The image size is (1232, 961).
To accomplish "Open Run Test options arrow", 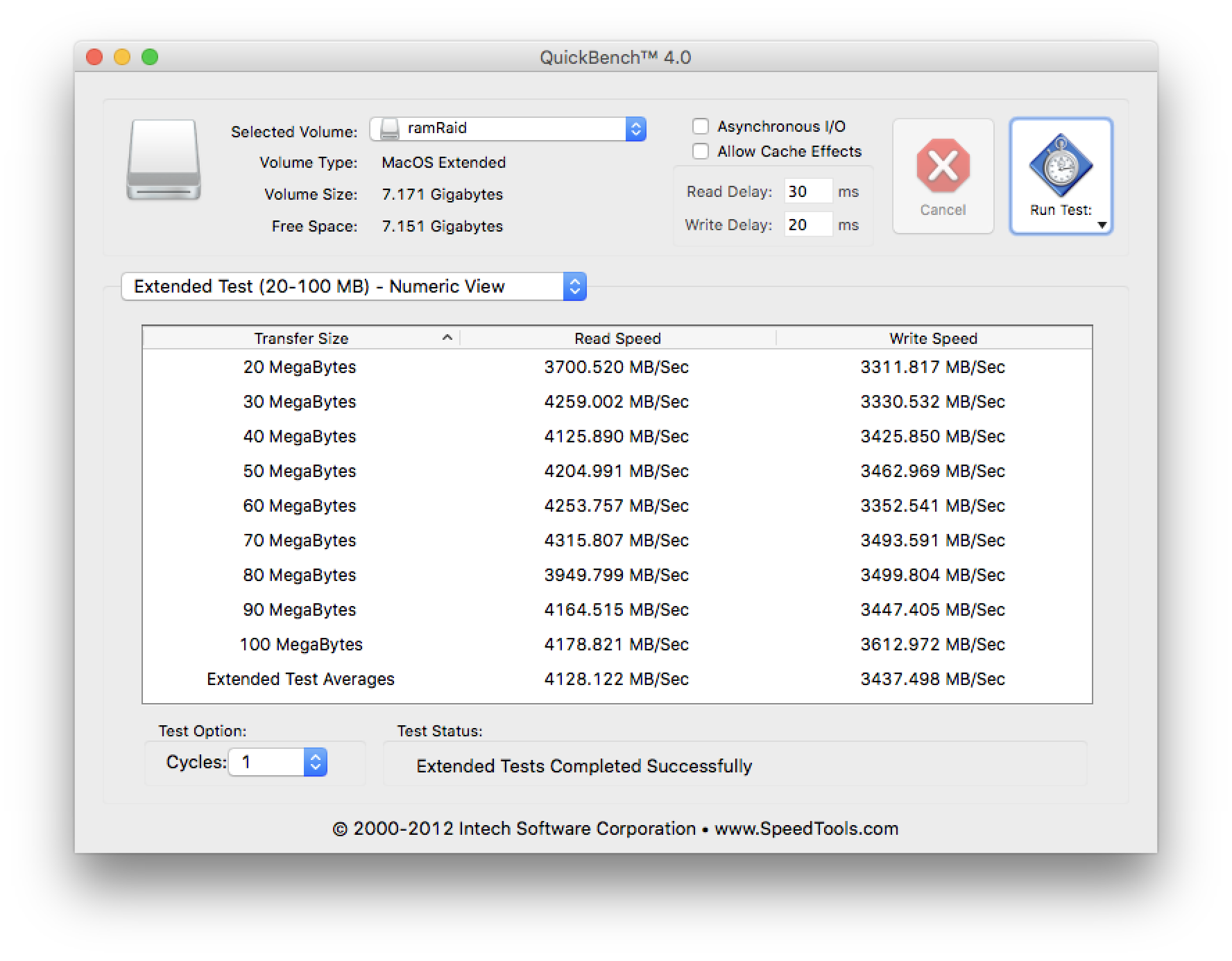I will (1102, 225).
